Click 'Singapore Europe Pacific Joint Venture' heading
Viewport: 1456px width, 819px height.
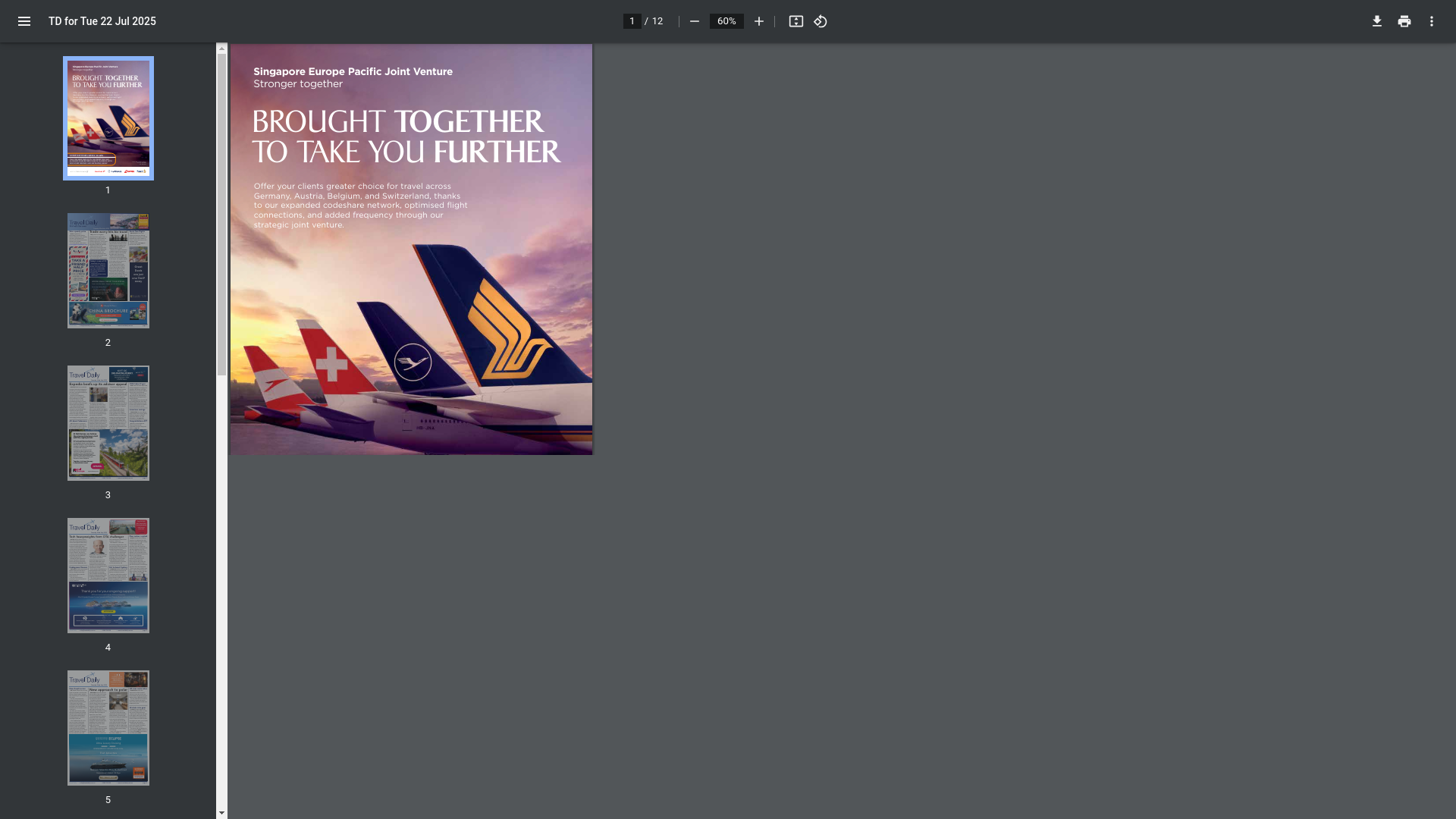coord(353,71)
